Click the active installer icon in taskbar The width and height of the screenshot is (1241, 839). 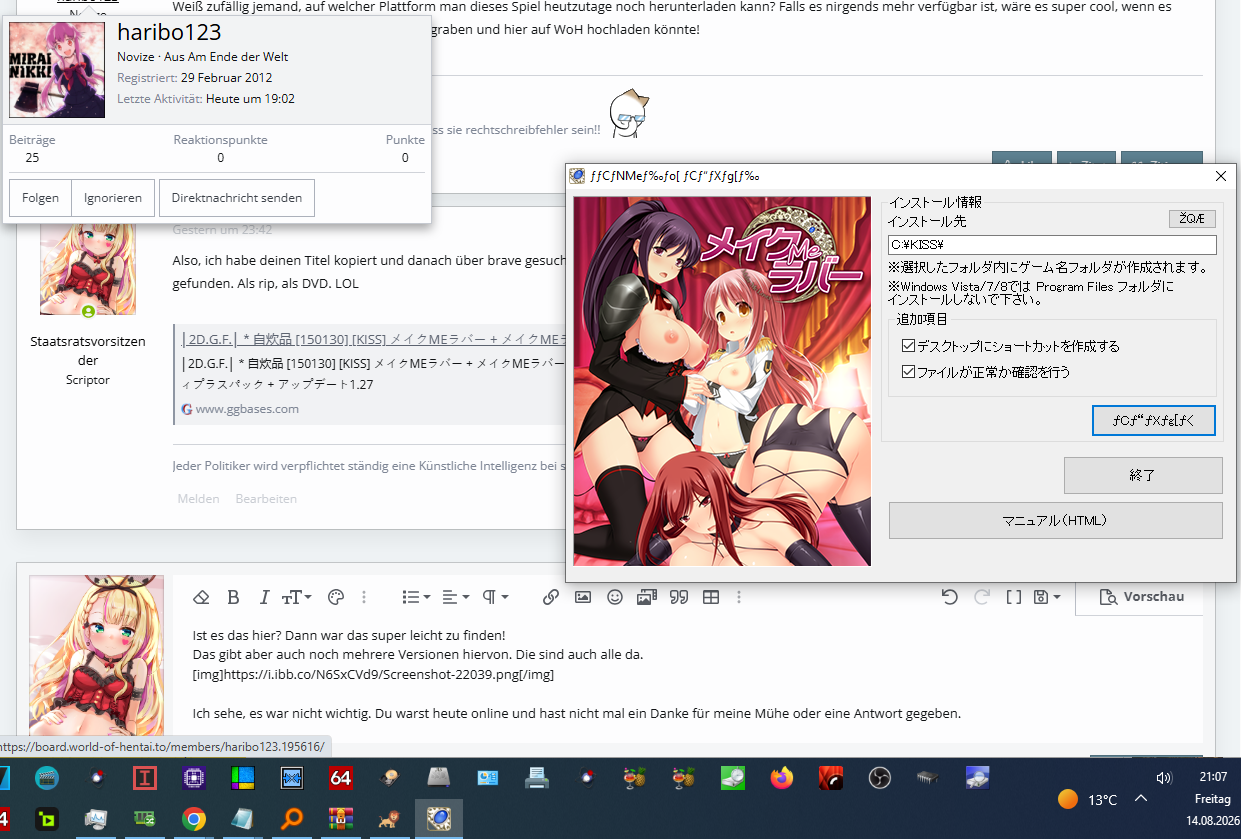[438, 820]
